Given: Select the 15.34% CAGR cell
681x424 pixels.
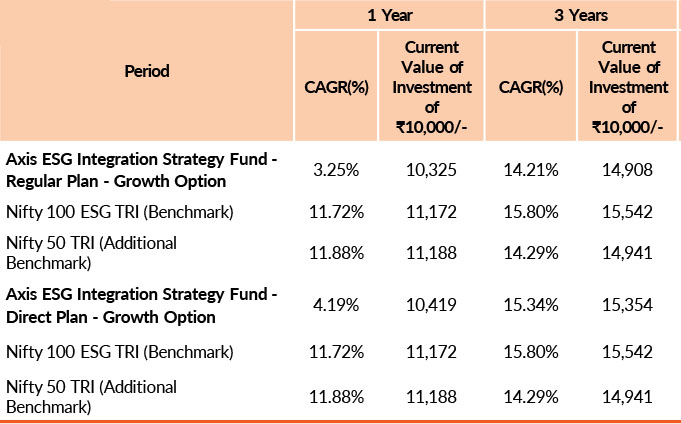Looking at the screenshot, I should (530, 307).
